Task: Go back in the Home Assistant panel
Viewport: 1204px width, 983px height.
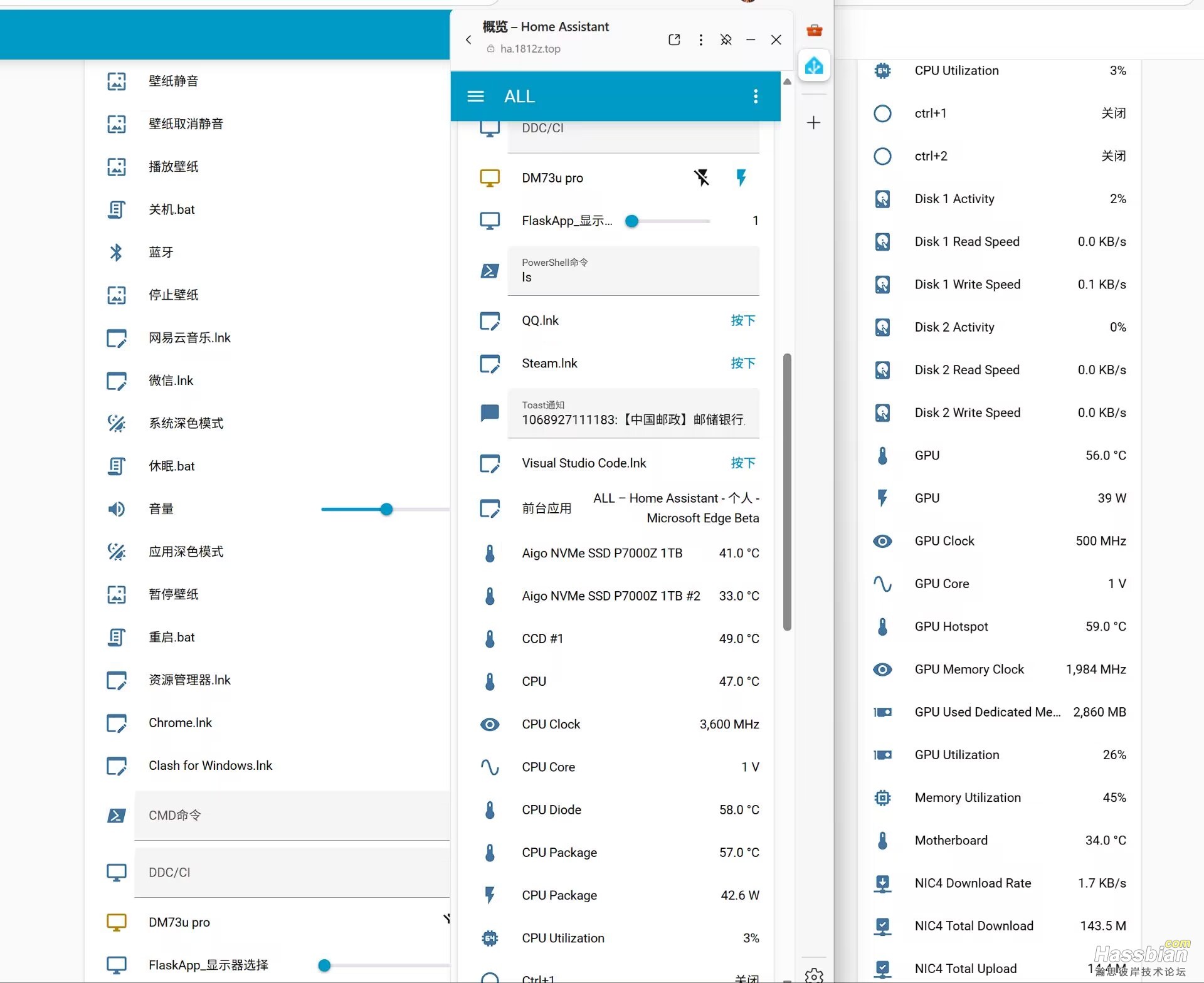Action: coord(468,39)
